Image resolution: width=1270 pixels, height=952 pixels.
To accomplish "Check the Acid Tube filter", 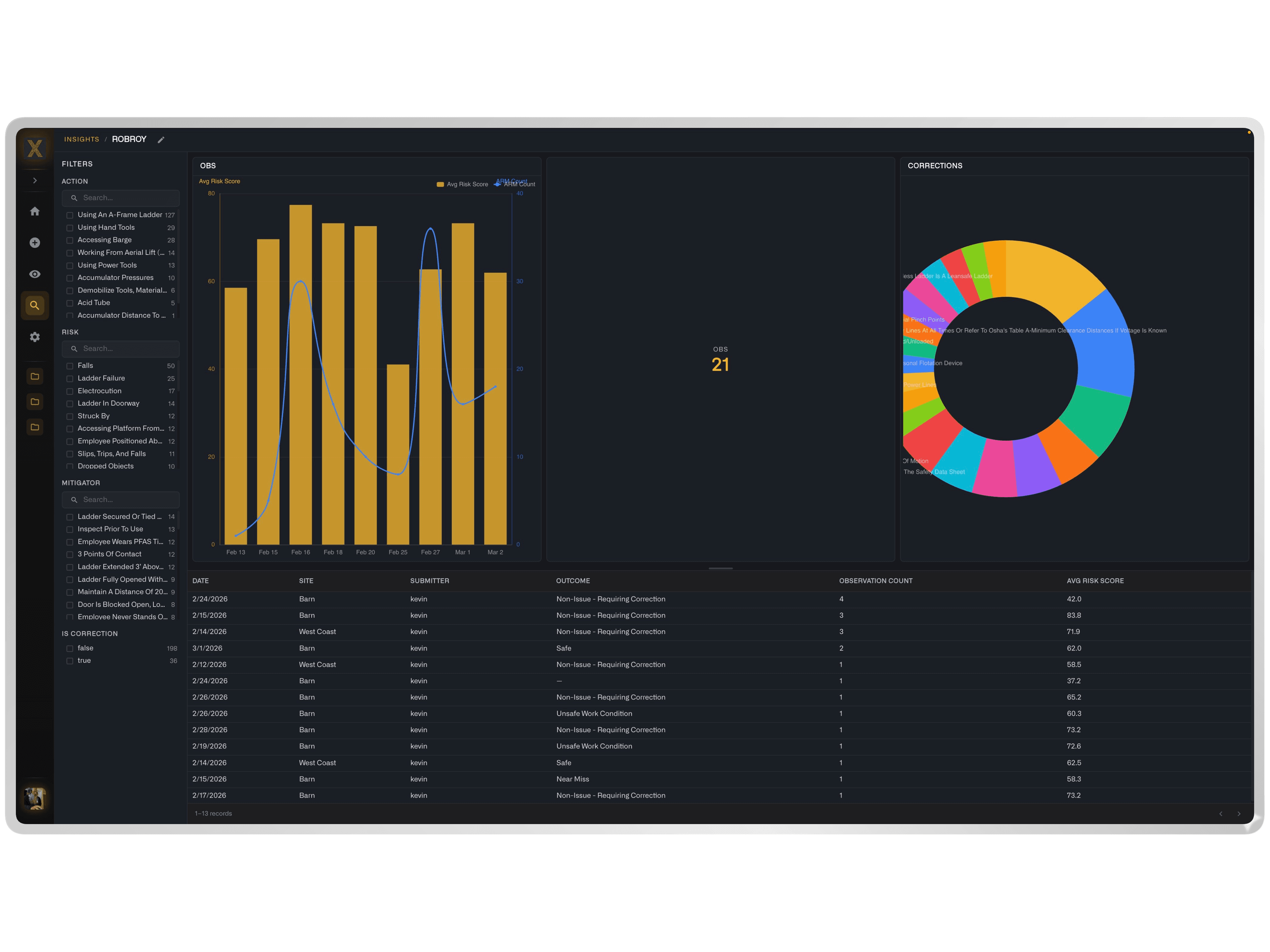I will 69,303.
